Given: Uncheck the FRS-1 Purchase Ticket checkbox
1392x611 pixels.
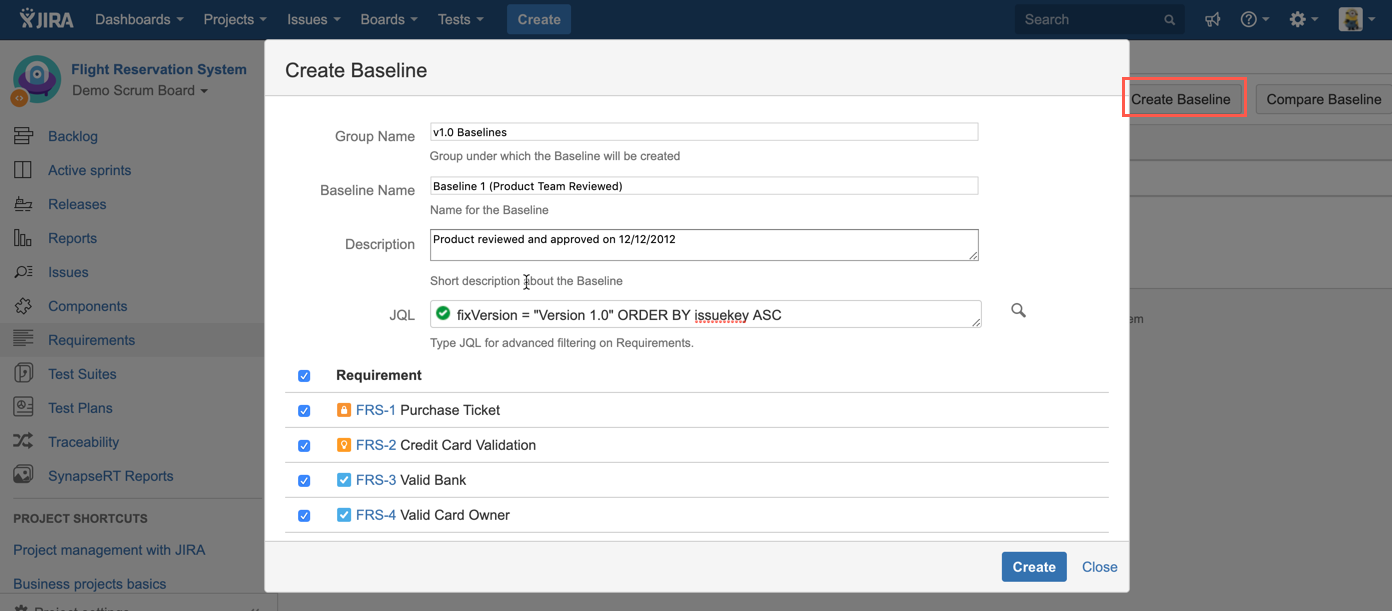Looking at the screenshot, I should (x=304, y=411).
